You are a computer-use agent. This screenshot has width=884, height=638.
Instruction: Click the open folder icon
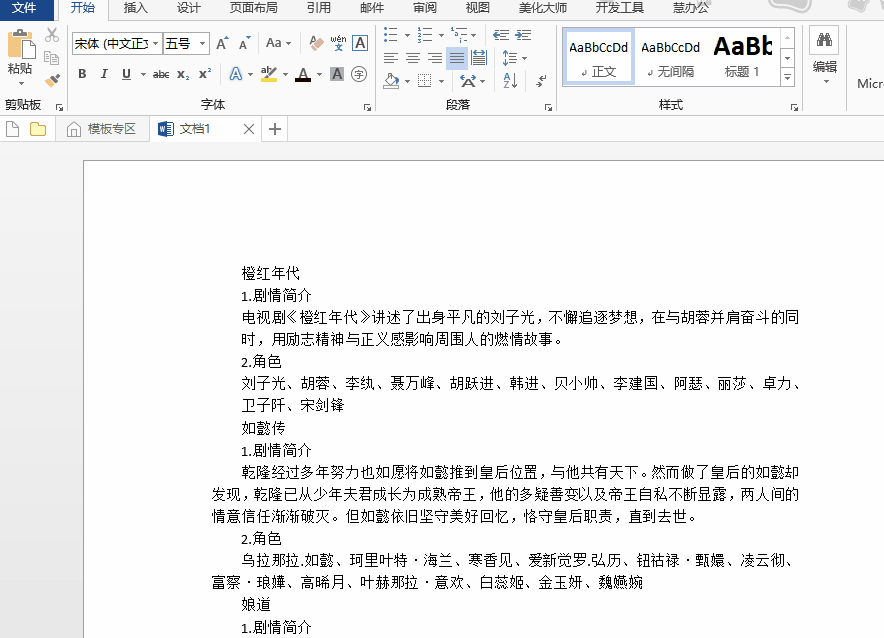[38, 129]
